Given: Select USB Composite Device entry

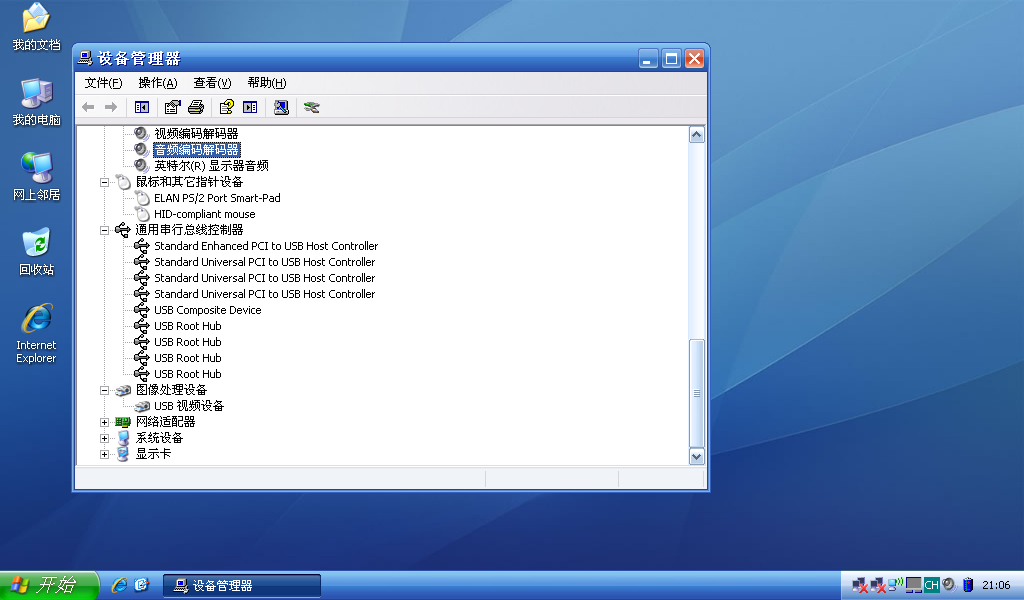Looking at the screenshot, I should (207, 310).
